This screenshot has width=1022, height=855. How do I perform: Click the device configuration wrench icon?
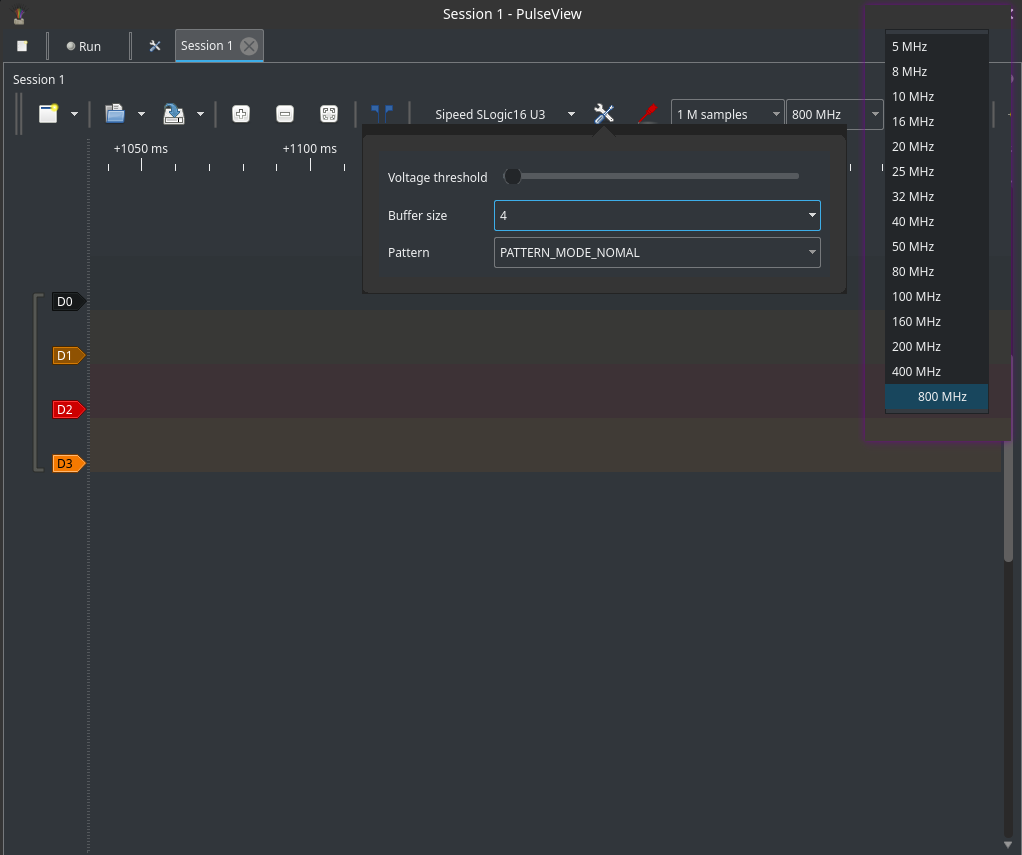[604, 114]
